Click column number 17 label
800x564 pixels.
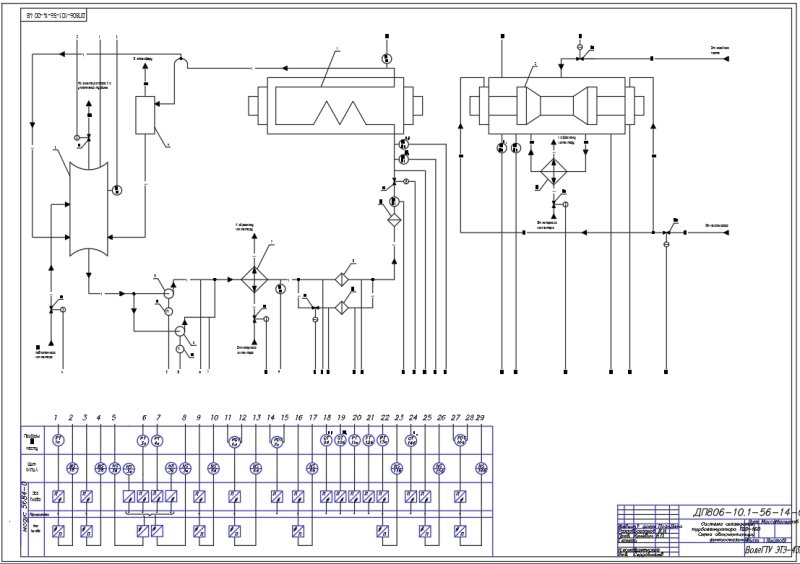pyautogui.click(x=313, y=418)
